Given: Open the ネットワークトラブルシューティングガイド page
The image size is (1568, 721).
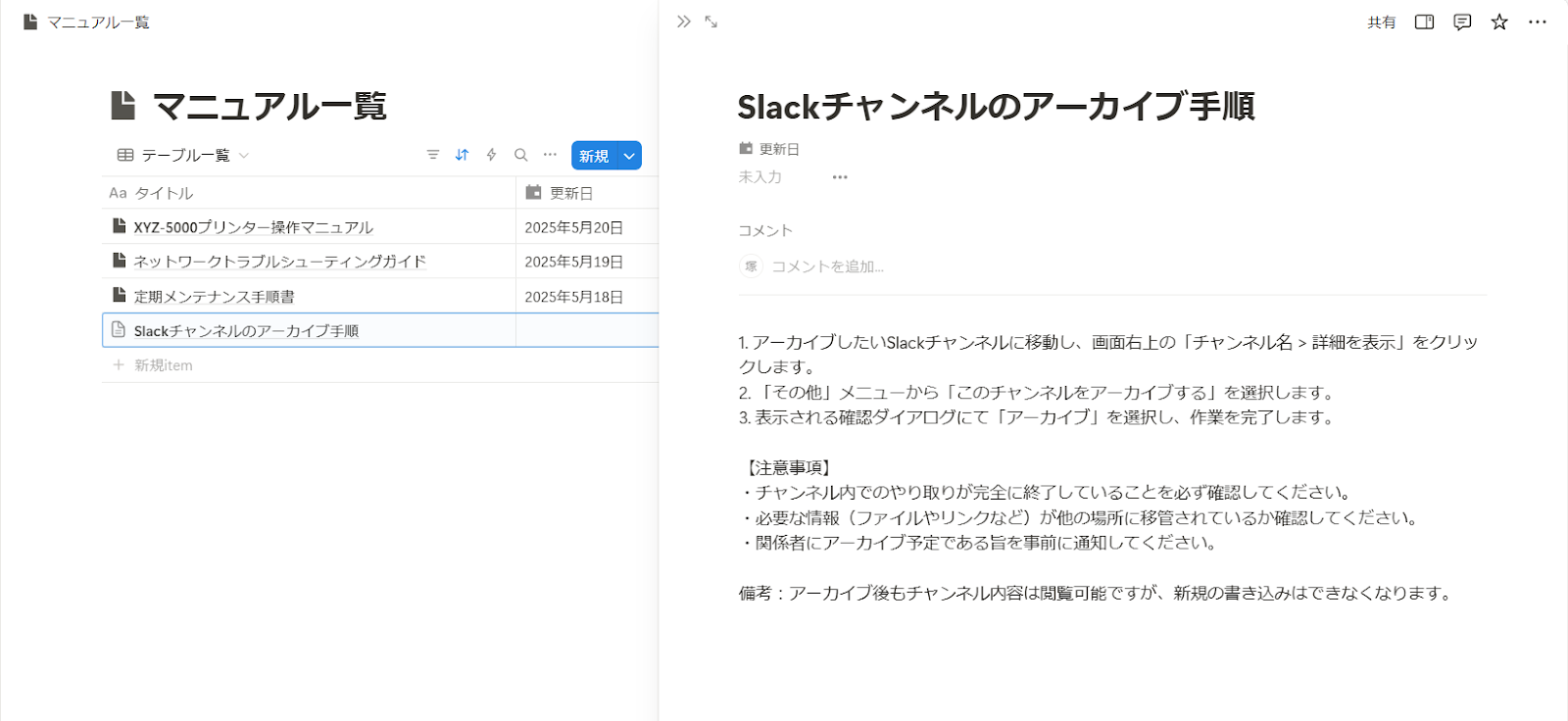Looking at the screenshot, I should (x=280, y=262).
